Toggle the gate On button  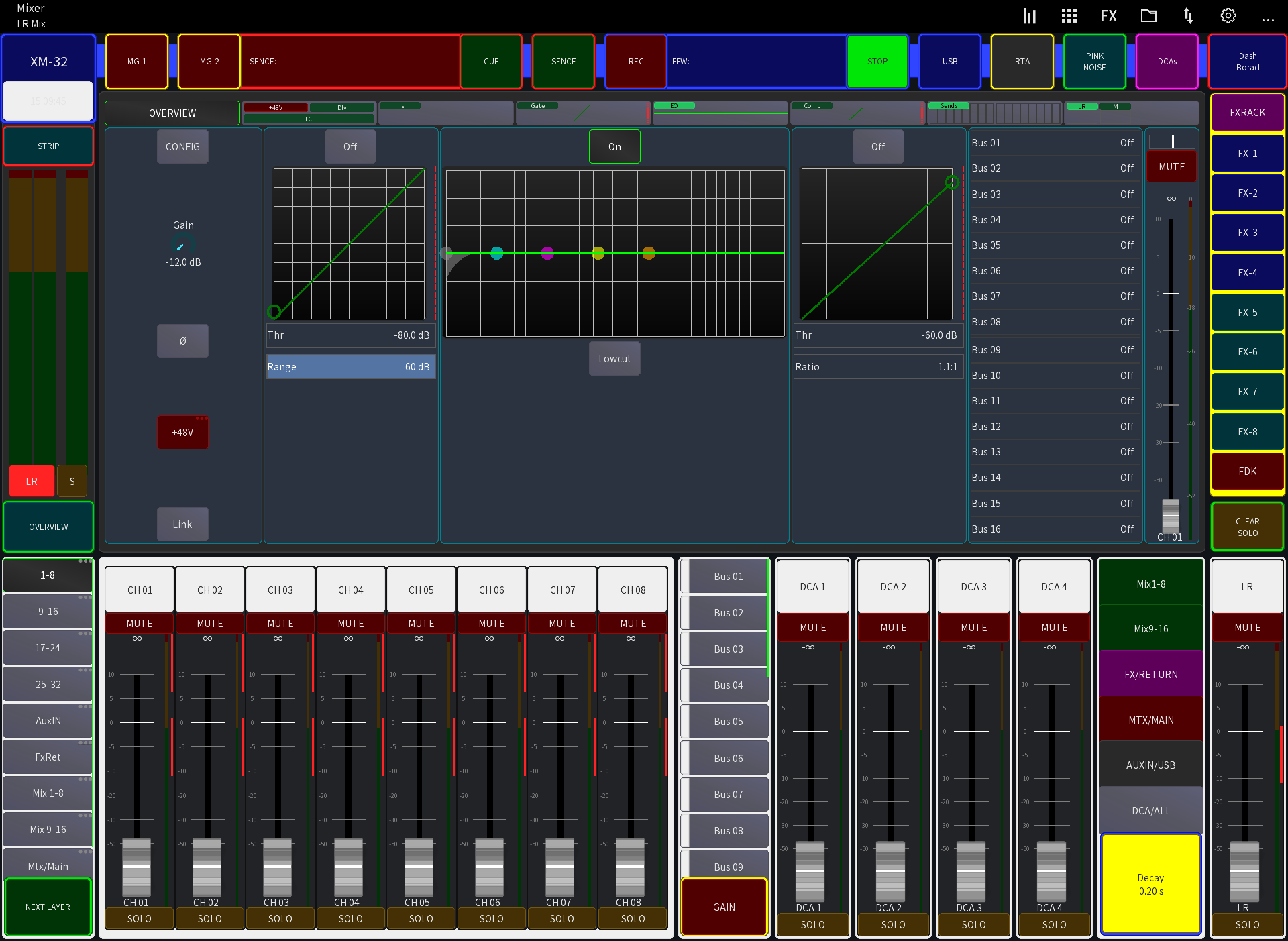coord(614,146)
